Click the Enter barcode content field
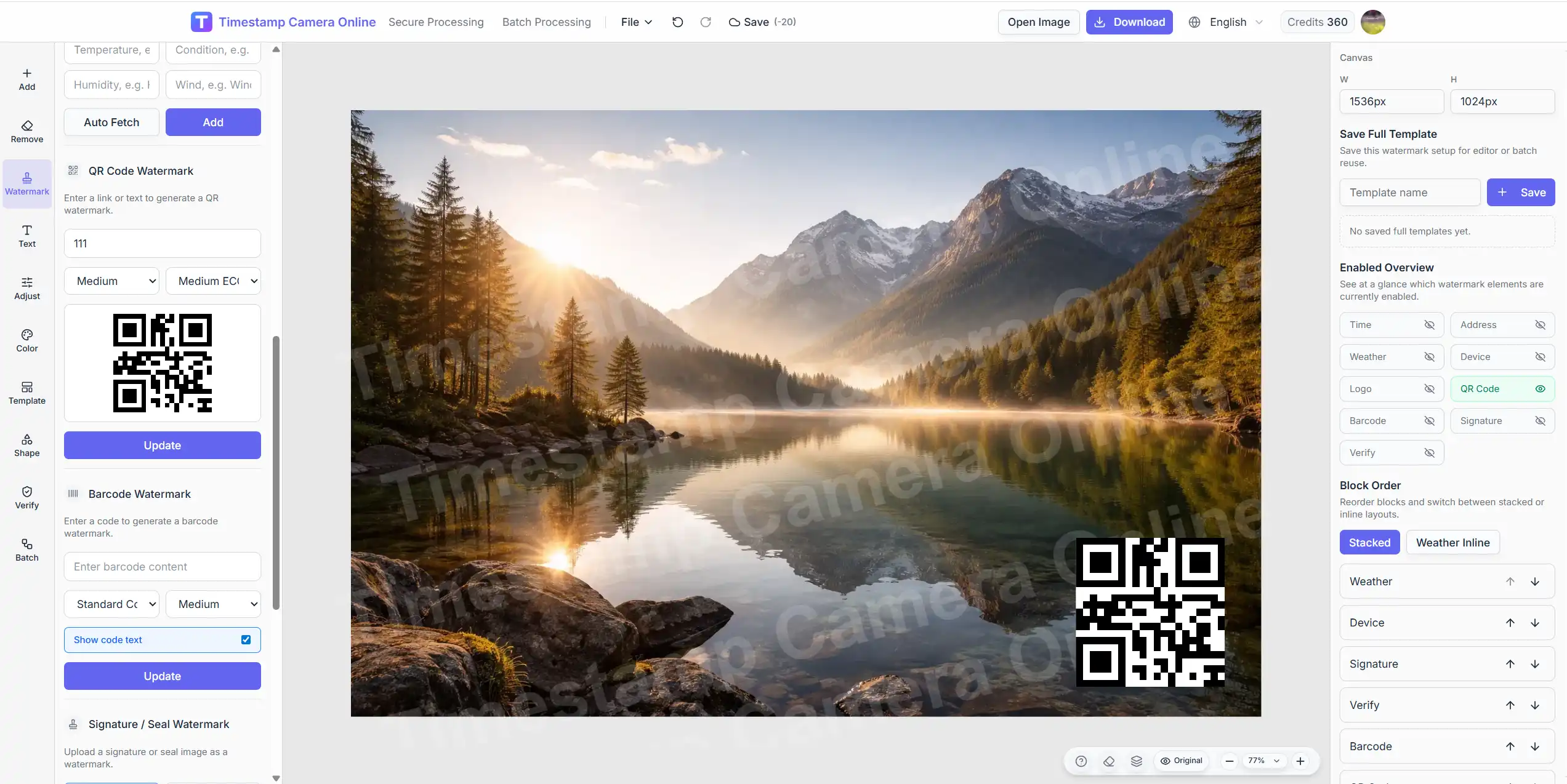 pos(163,567)
